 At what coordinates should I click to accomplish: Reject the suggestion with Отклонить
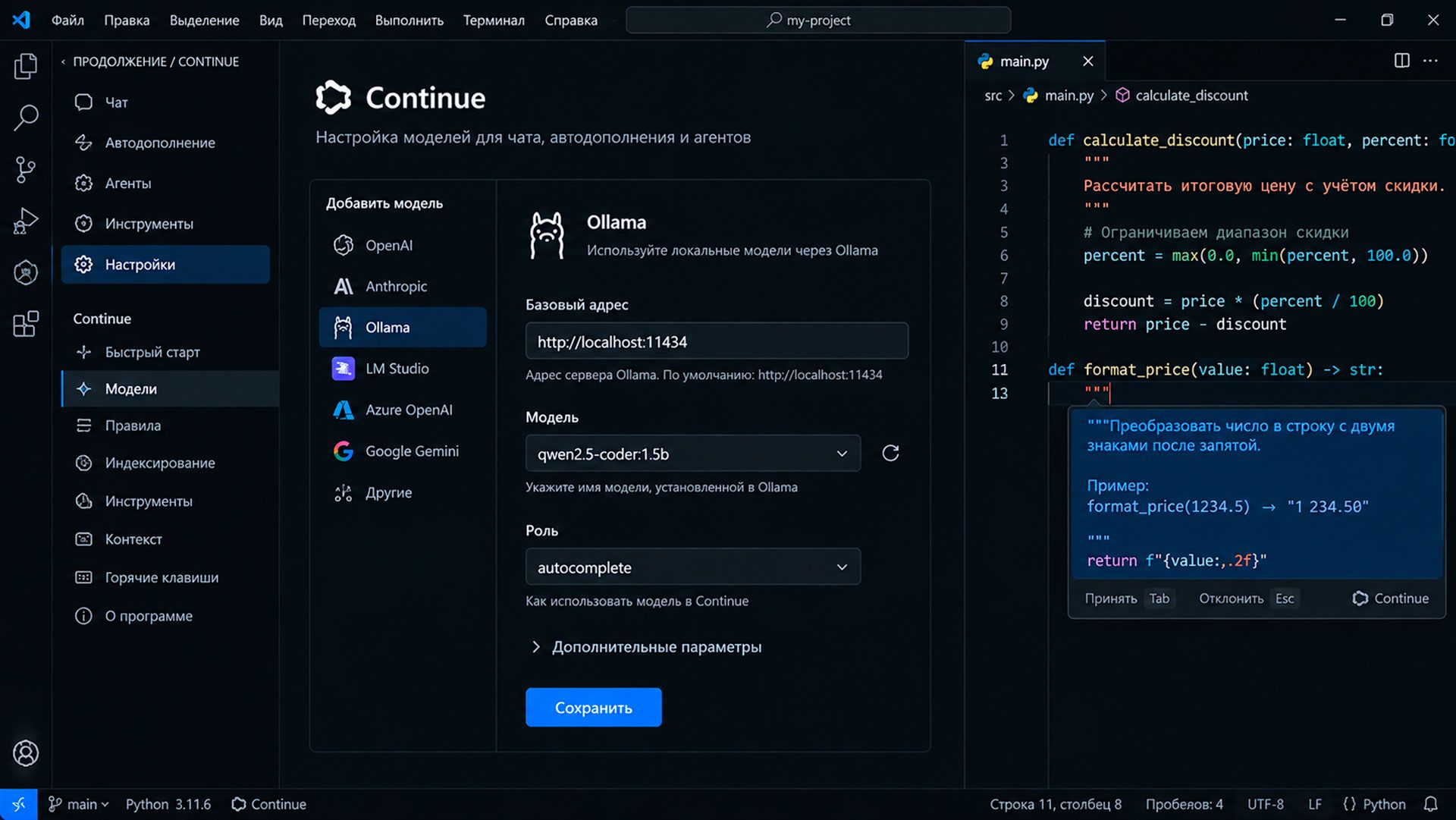click(1248, 599)
